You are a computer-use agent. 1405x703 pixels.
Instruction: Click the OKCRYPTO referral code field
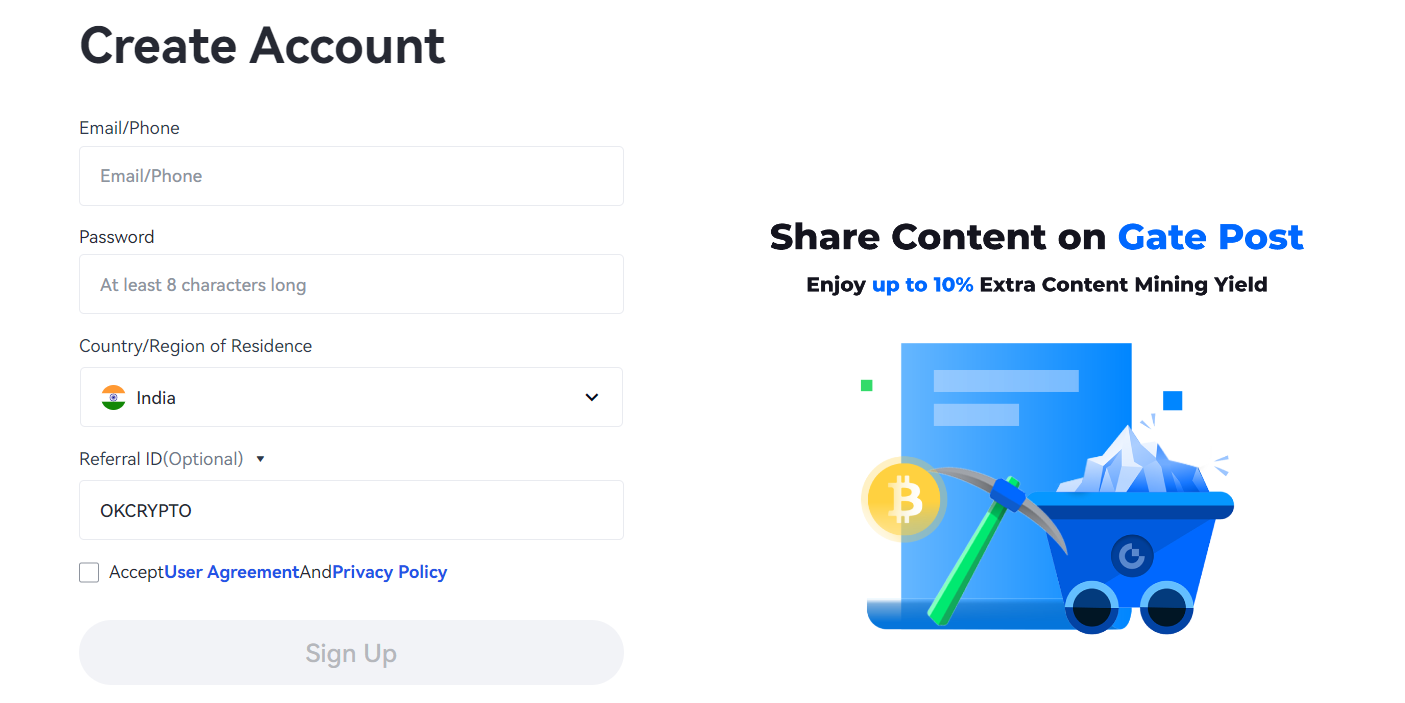click(351, 510)
